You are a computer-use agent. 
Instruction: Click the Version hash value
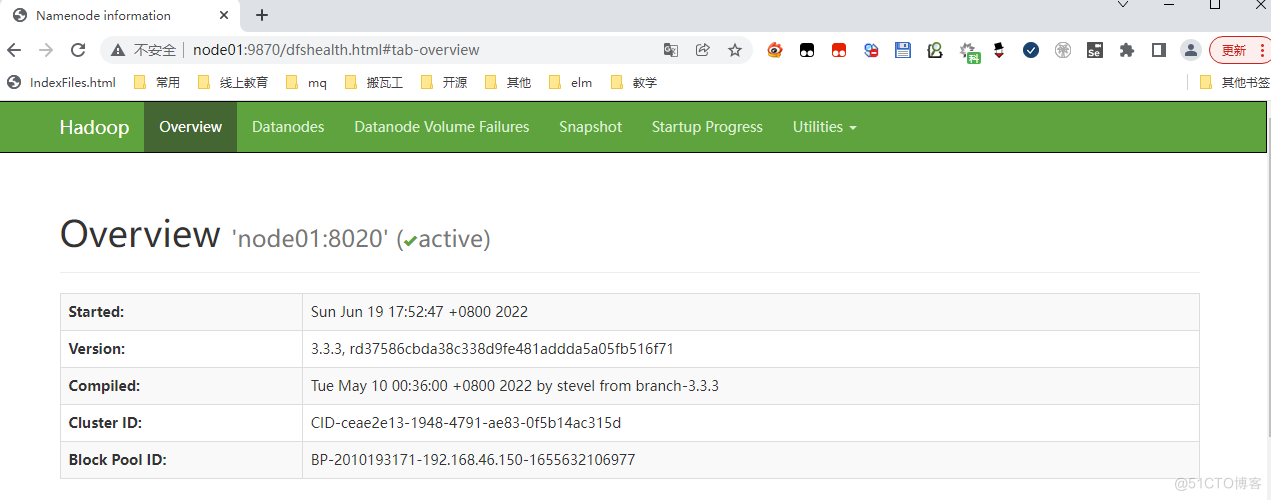[493, 349]
